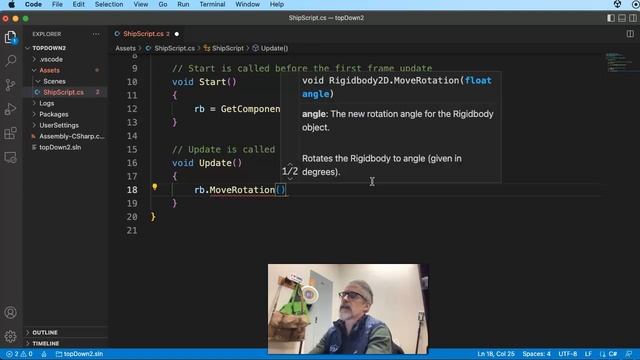Open the Code menu
Viewport: 640px width, 360px height.
[33, 4]
